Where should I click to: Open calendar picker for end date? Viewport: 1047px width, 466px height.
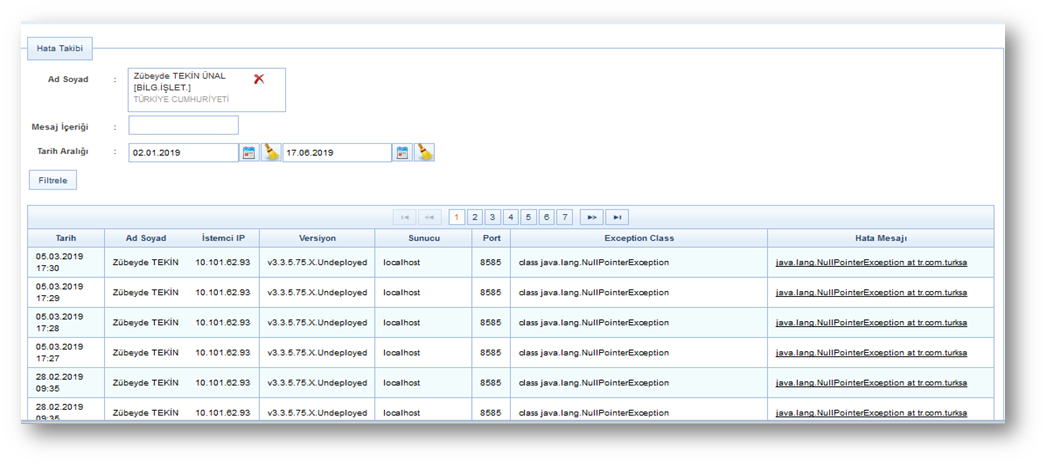pyautogui.click(x=402, y=153)
